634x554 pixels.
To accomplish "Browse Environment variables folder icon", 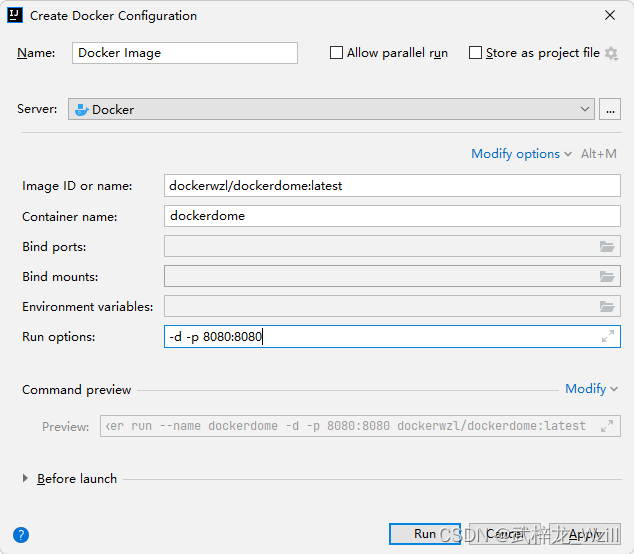I will coord(607,307).
